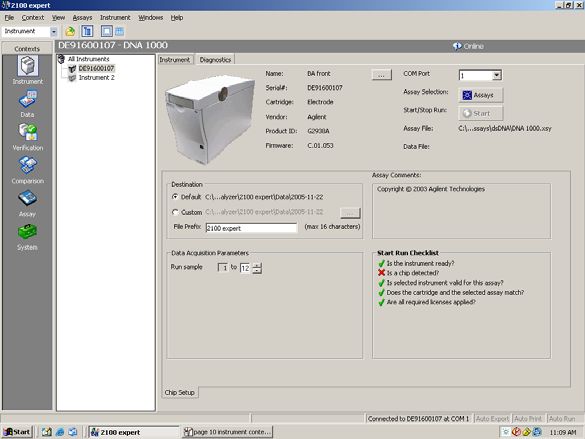The image size is (585, 439).
Task: Click the Start run button
Action: [481, 113]
